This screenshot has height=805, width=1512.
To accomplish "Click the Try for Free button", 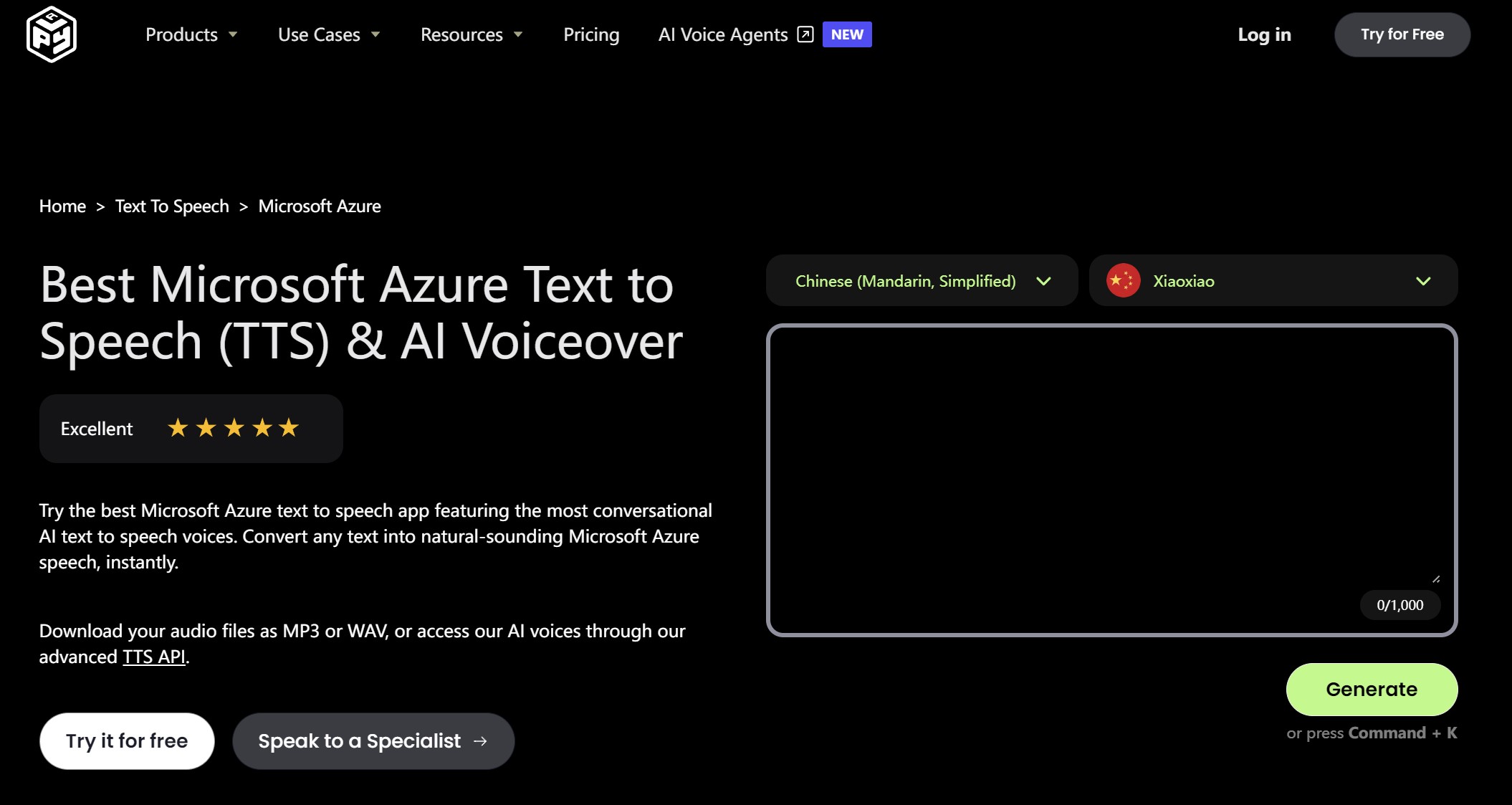I will click(x=1402, y=34).
